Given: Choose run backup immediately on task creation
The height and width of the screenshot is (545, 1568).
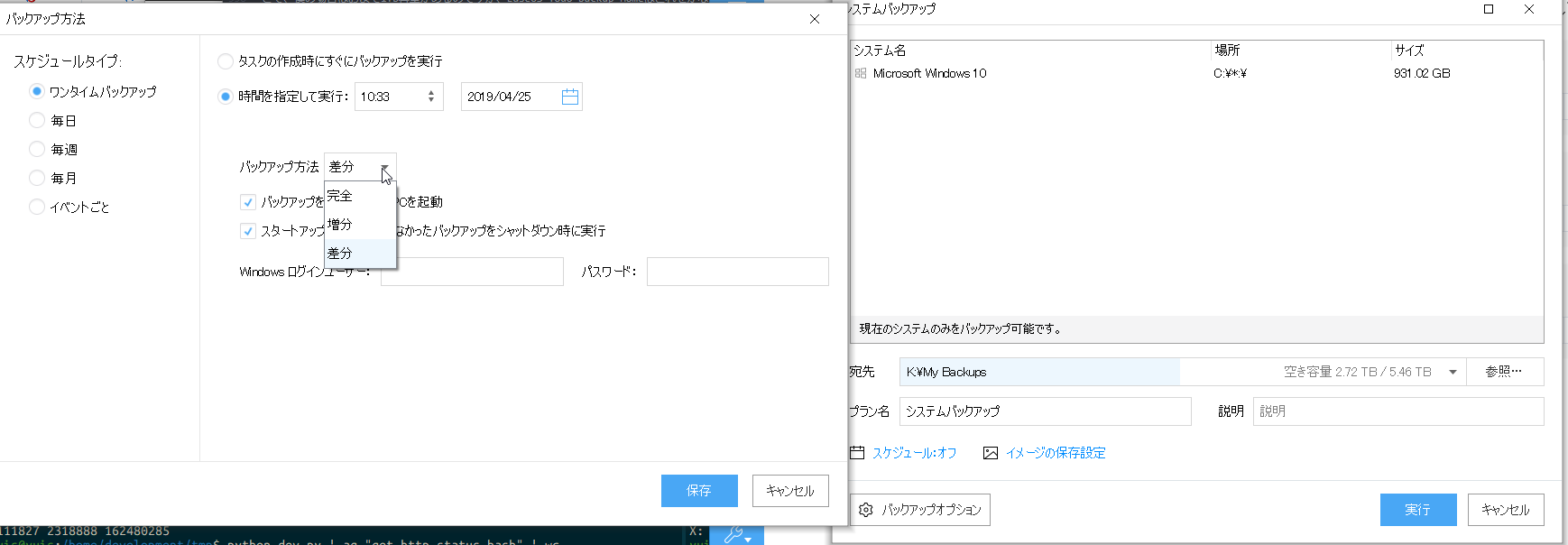Looking at the screenshot, I should coord(226,61).
